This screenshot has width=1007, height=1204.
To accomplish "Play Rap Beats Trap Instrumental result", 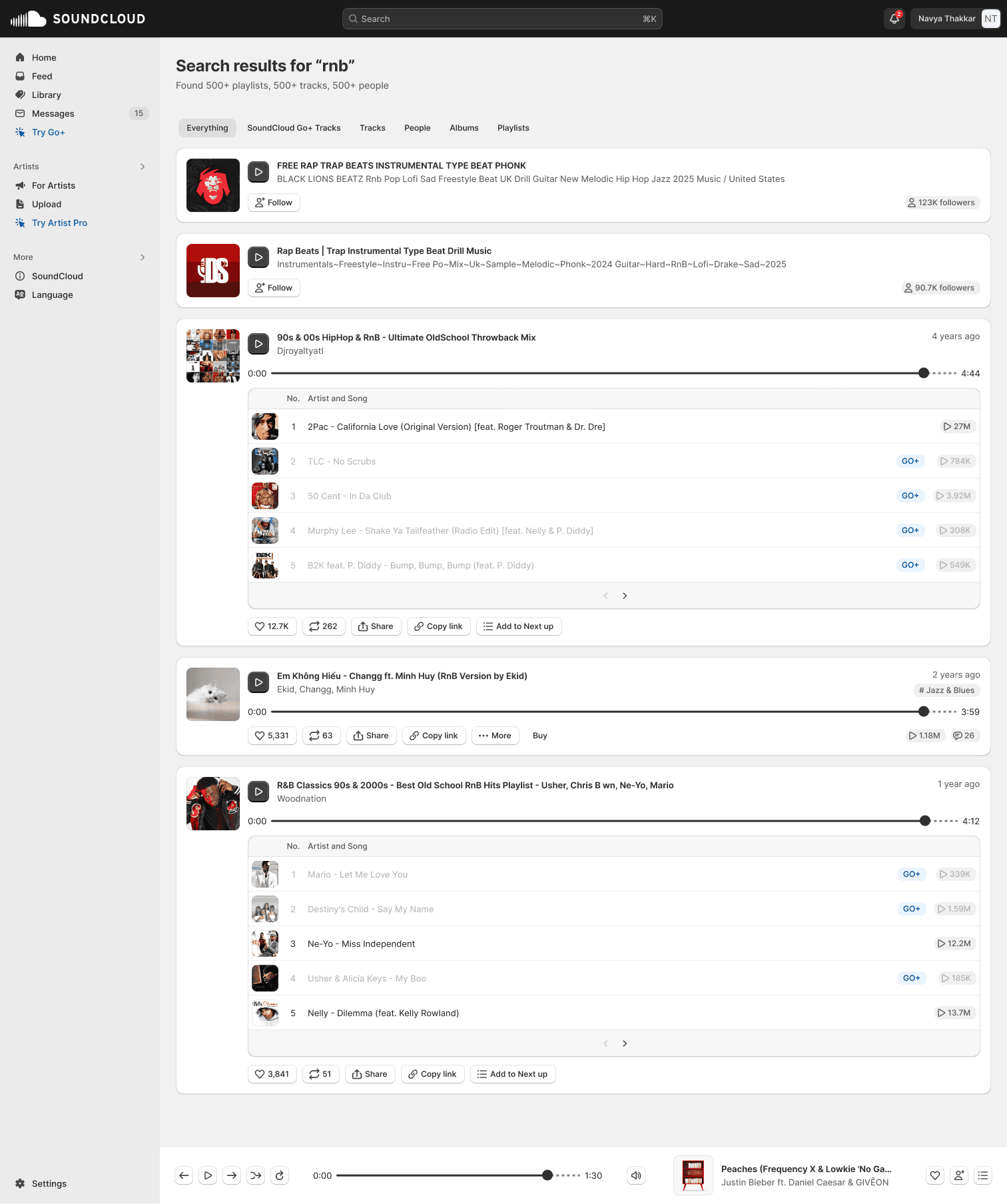I will pyautogui.click(x=258, y=257).
